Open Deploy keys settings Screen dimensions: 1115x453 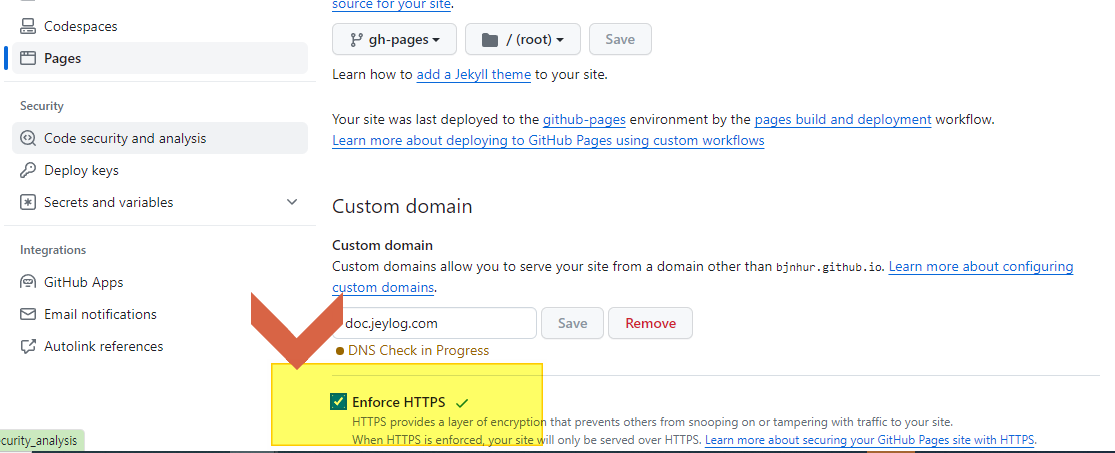tap(160, 170)
